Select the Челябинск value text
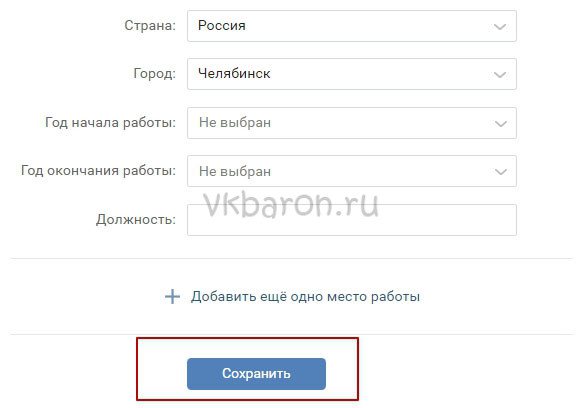This screenshot has width=583, height=408. pyautogui.click(x=234, y=73)
